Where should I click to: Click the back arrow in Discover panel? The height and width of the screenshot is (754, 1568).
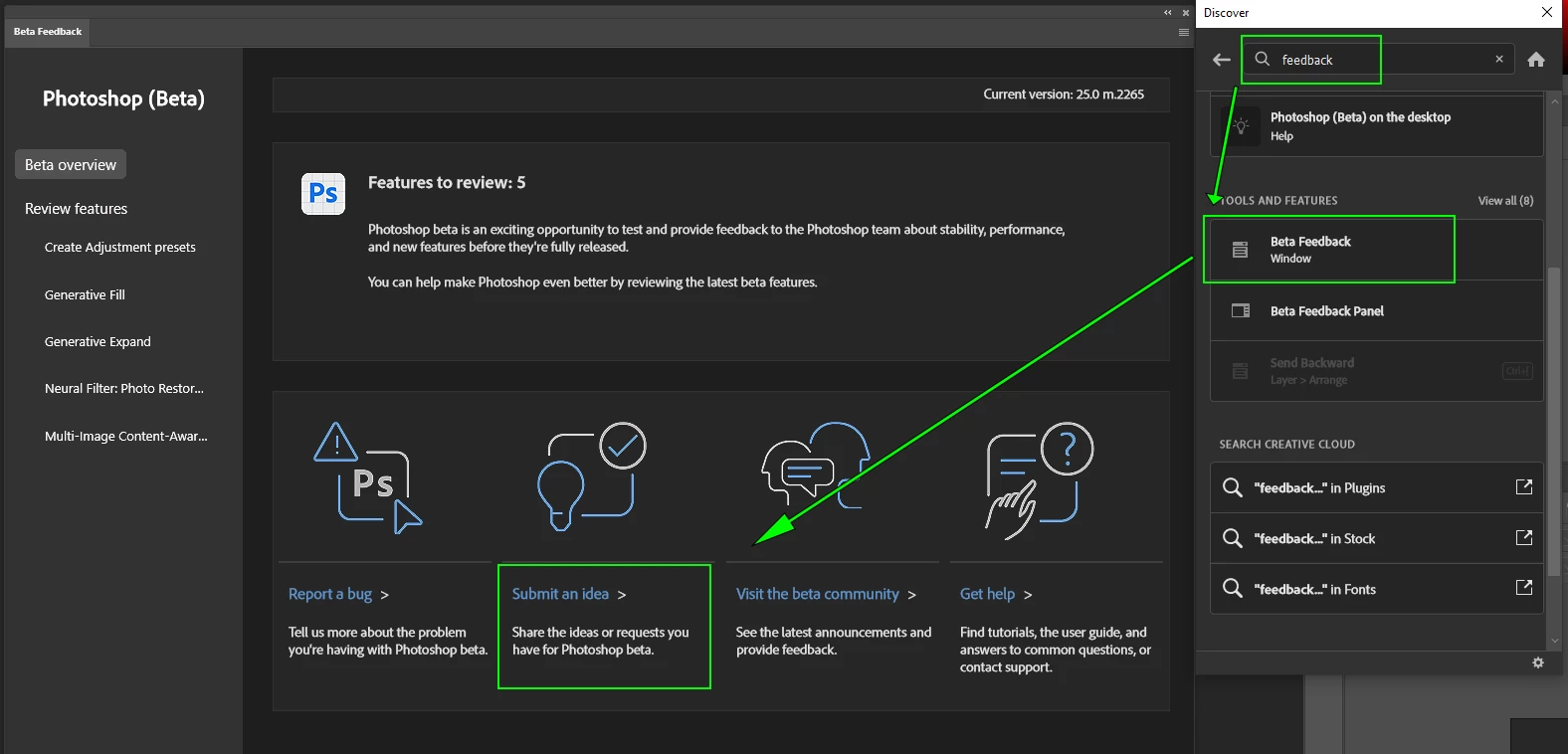click(1222, 60)
